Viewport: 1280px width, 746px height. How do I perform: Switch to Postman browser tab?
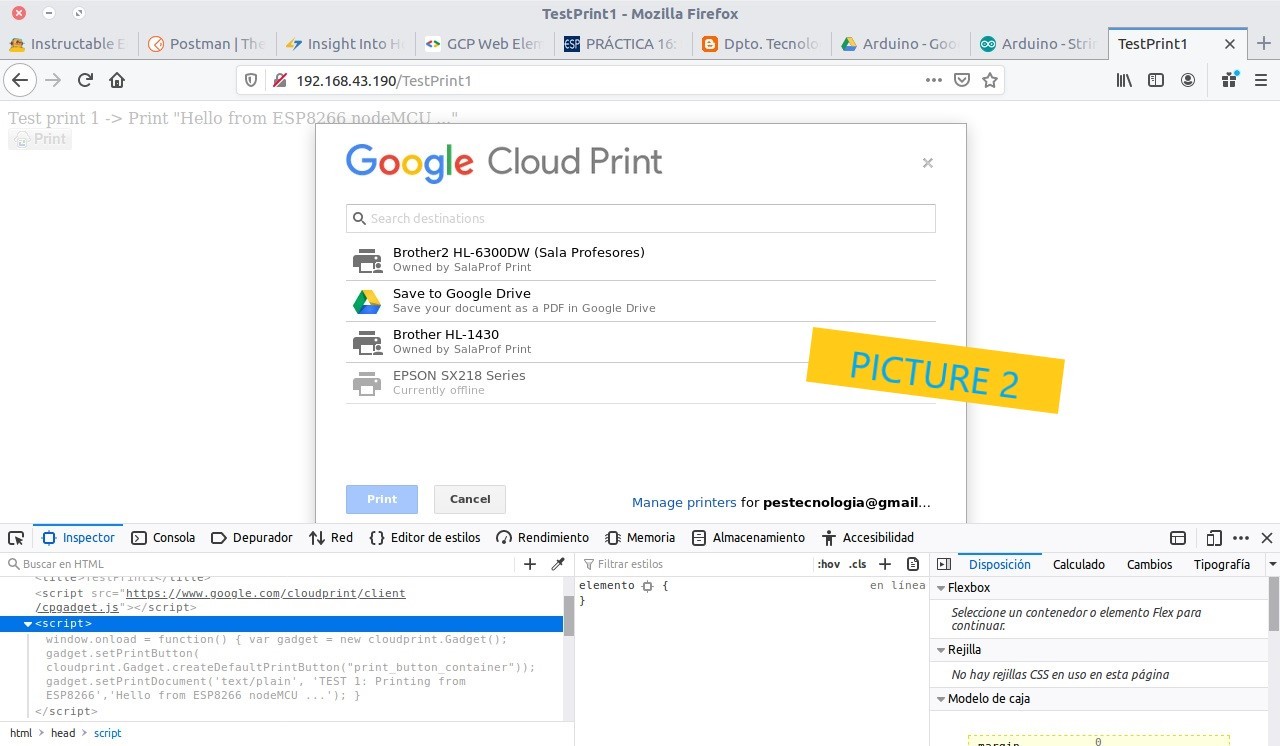point(206,44)
